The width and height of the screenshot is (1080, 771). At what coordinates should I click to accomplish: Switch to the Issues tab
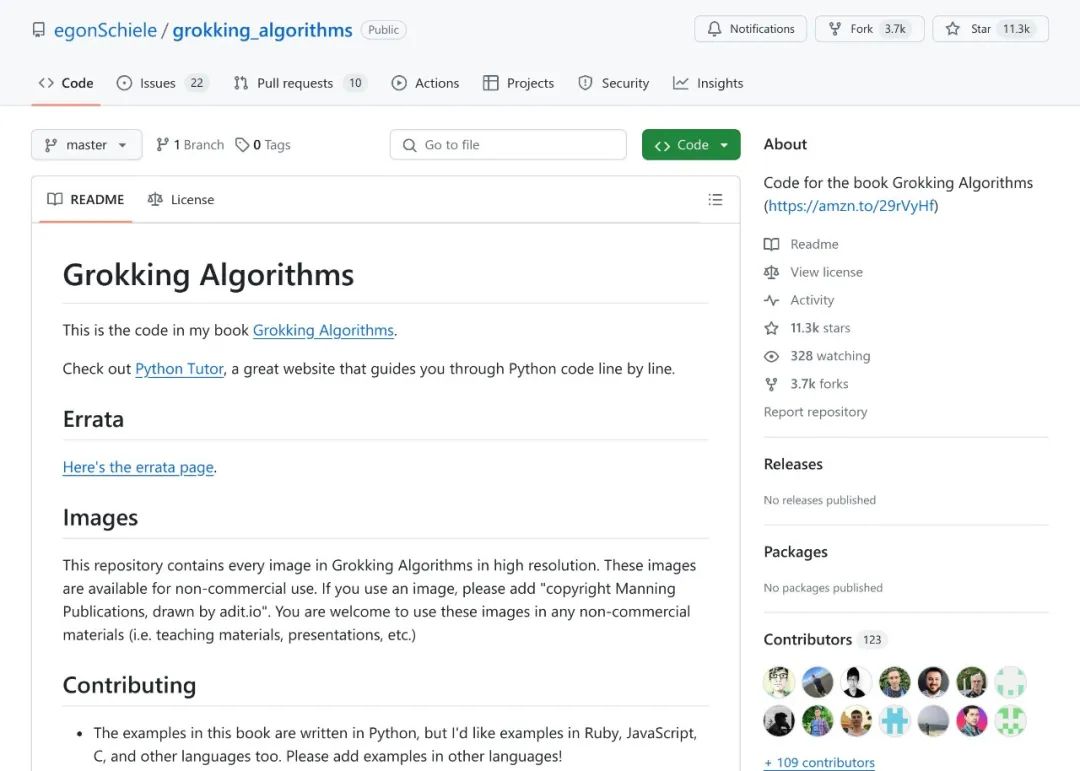tap(162, 83)
